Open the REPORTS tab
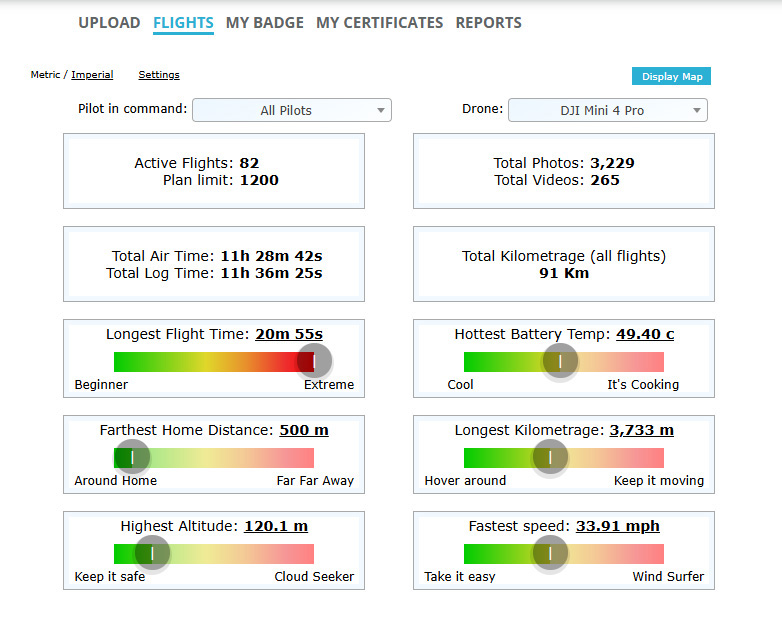The image size is (782, 621). [x=488, y=23]
